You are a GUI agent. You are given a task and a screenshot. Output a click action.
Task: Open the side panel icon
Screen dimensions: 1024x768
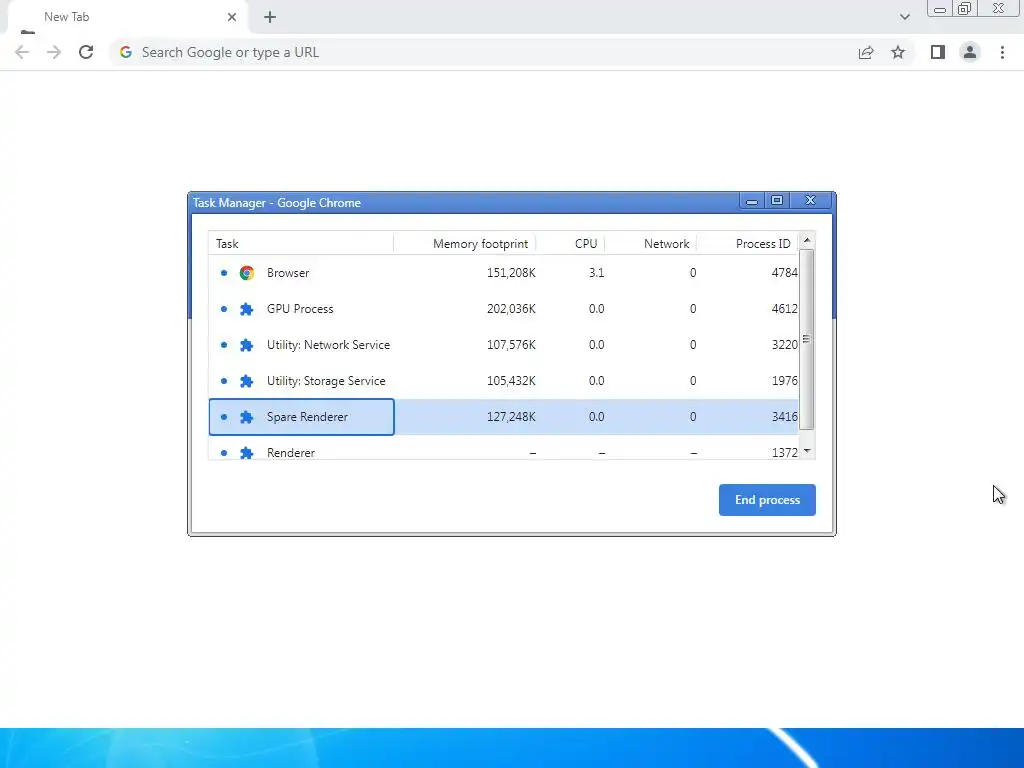[x=938, y=52]
